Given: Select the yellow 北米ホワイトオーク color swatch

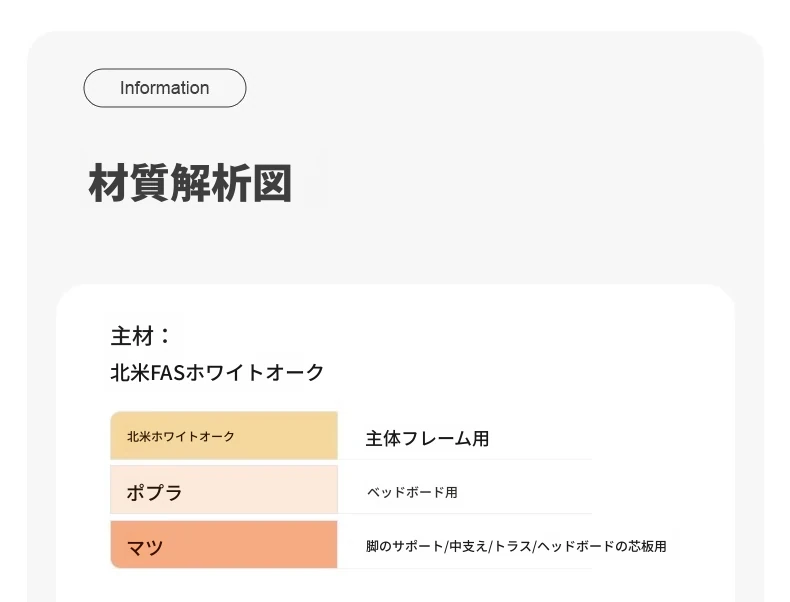Looking at the screenshot, I should [x=224, y=436].
